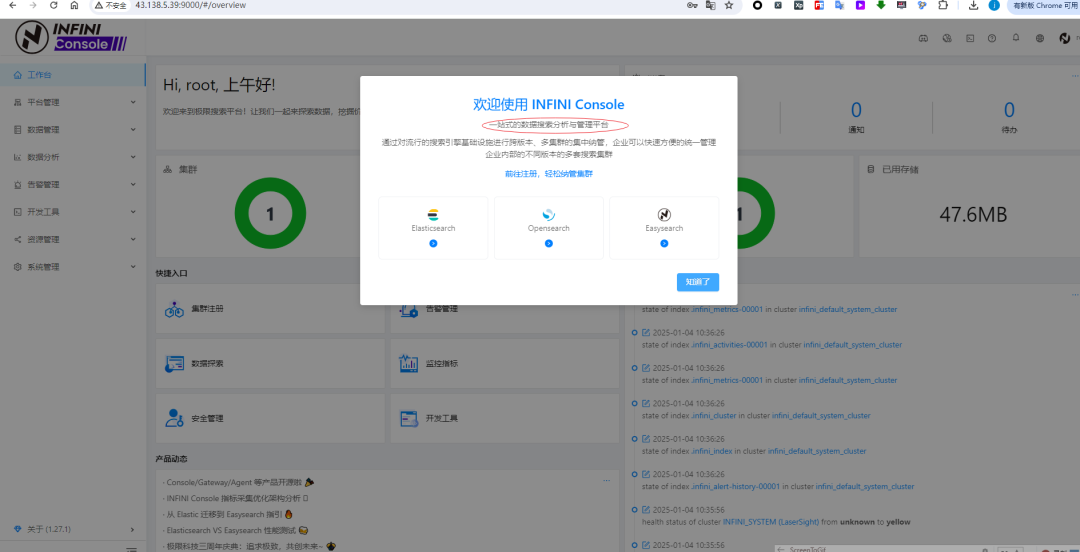Select the 47.6MB storage value
This screenshot has height=552, width=1080.
973,215
